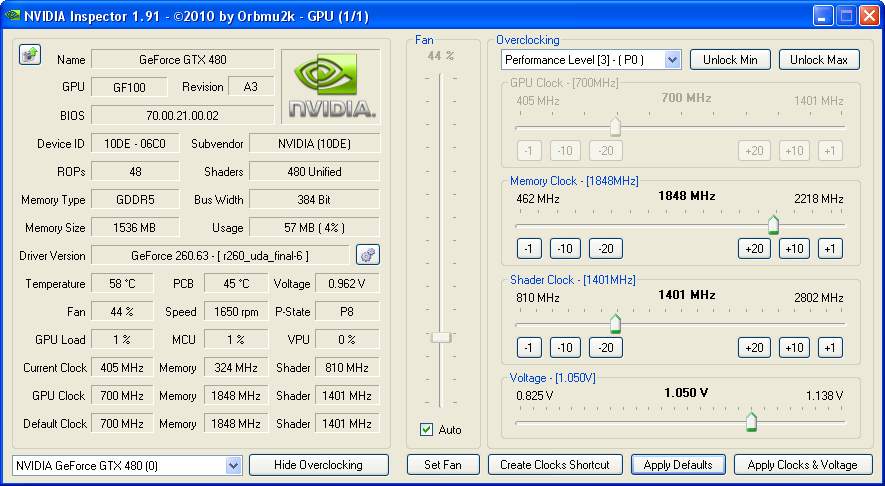Click the disabled GPU Clock +20 button
Screen dimensions: 885x486
click(x=754, y=151)
